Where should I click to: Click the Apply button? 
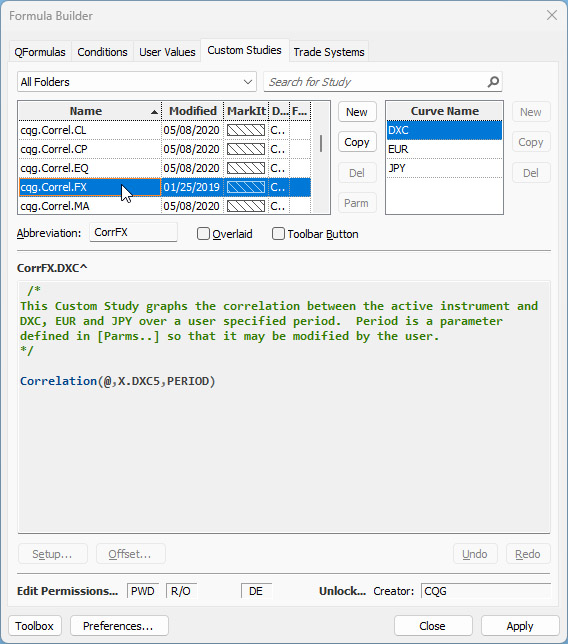click(520, 626)
